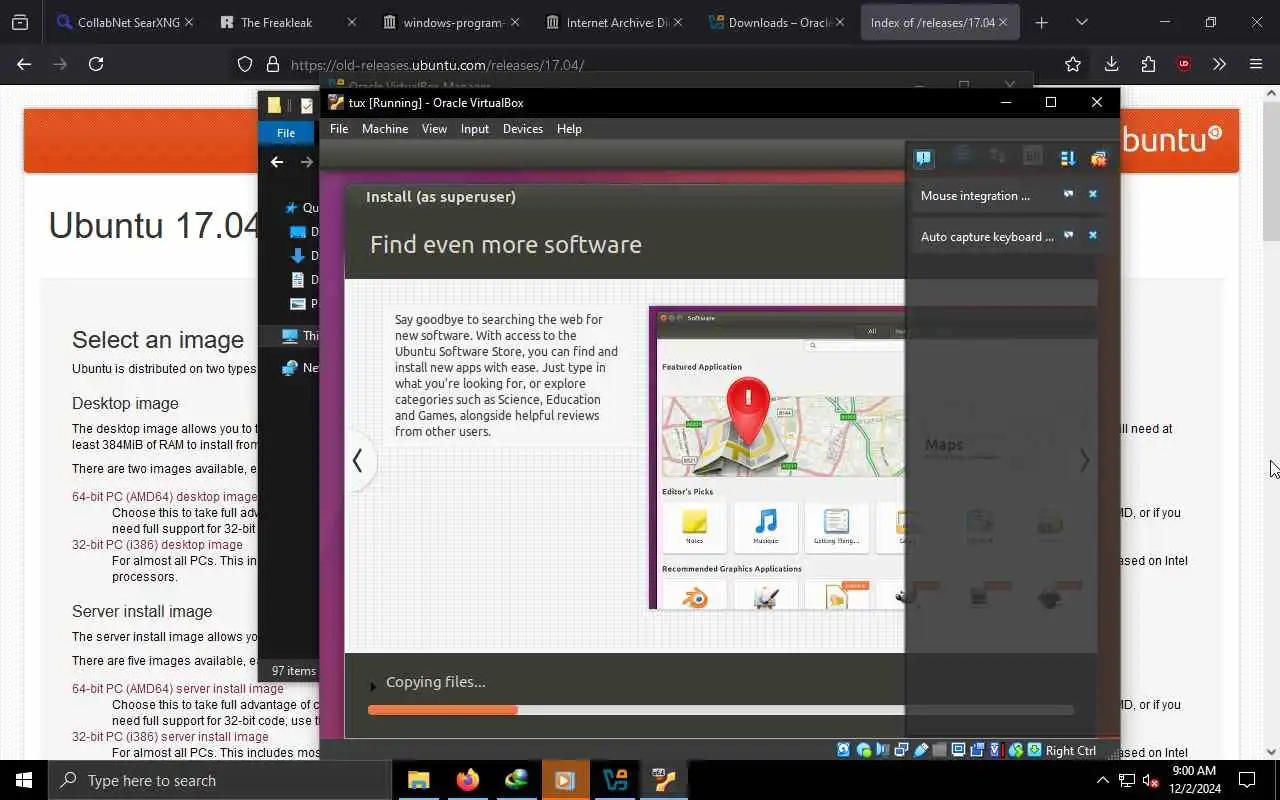Screen dimensions: 1280x800
Task: Open the Windows Start menu
Action: coord(24,780)
